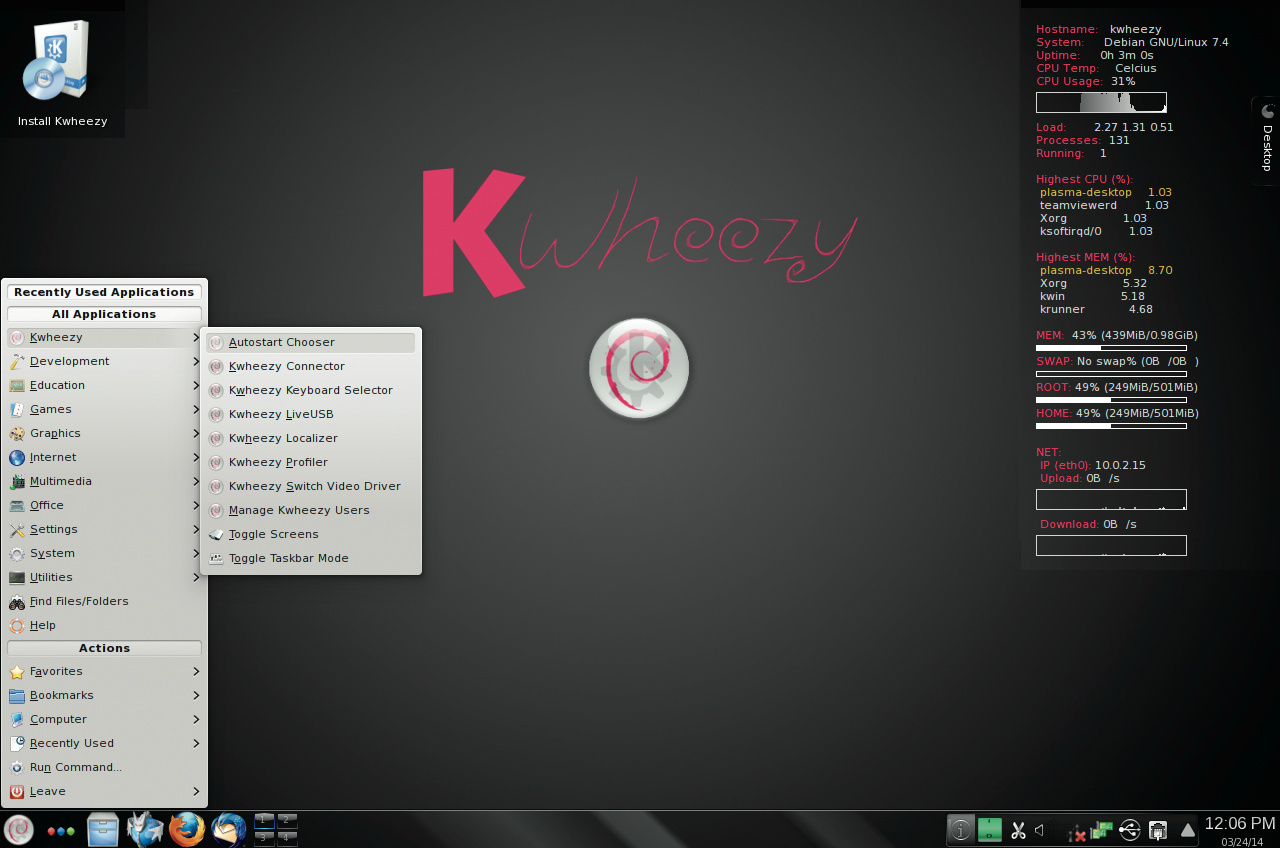Image resolution: width=1280 pixels, height=848 pixels.
Task: Click the Find Files/Folders binoculars icon
Action: [17, 601]
